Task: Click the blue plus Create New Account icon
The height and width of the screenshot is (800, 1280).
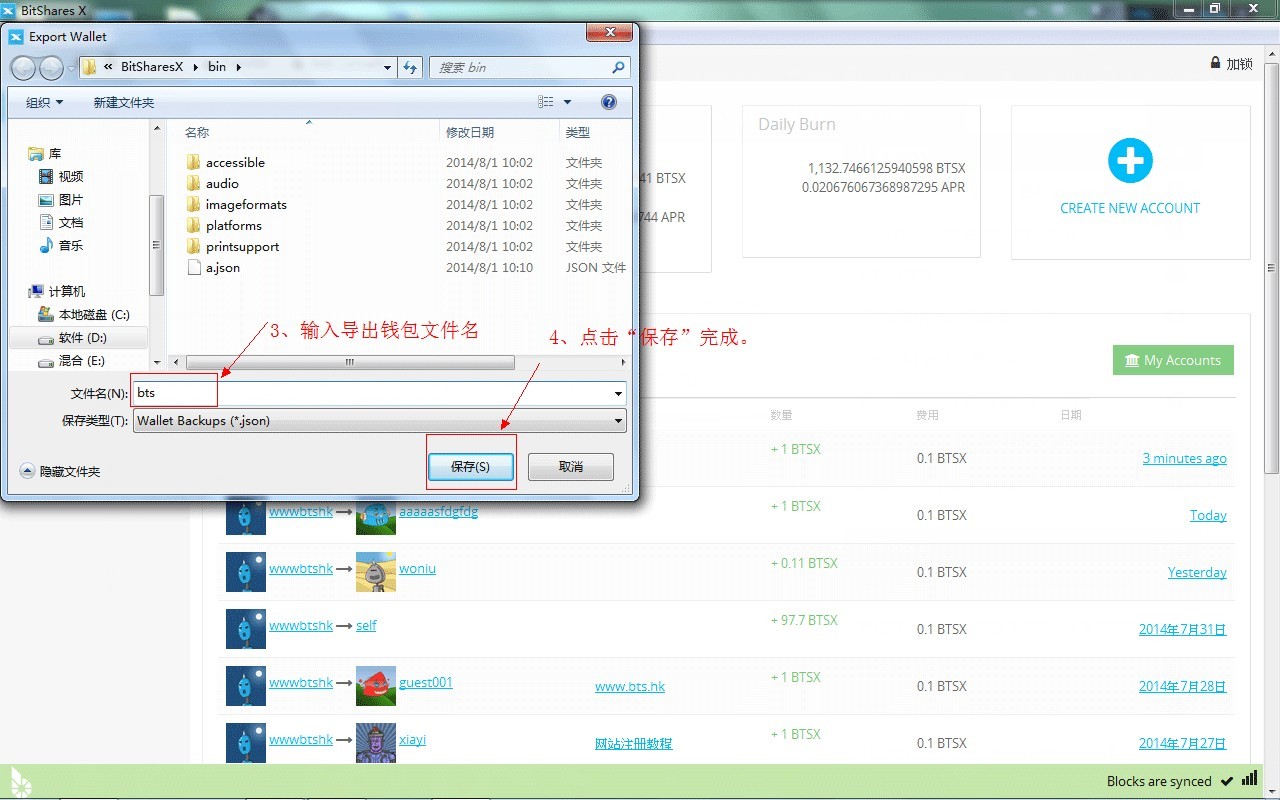Action: pos(1130,161)
